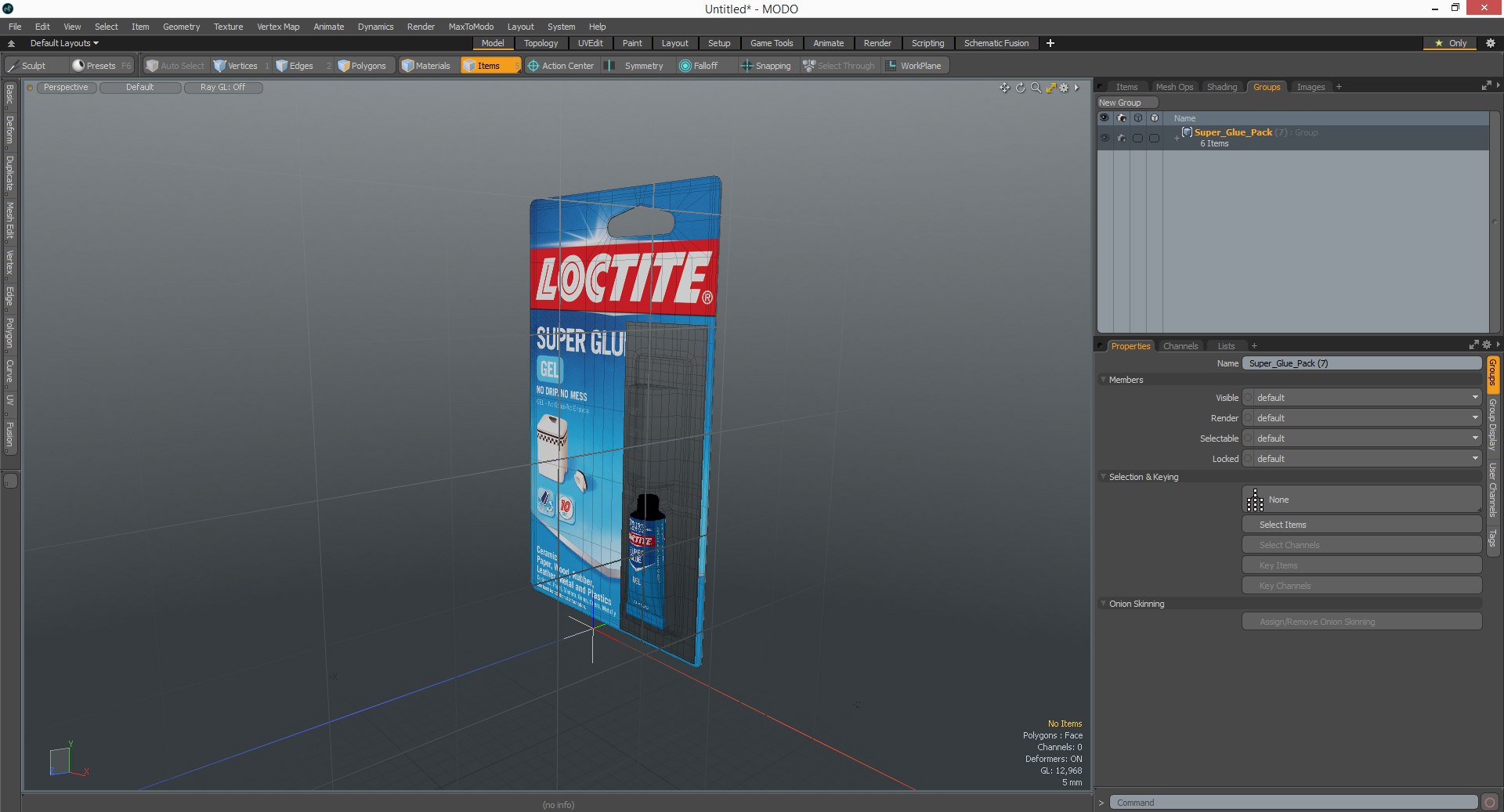Collapse the Selection & Keying section
1504x812 pixels.
coord(1104,477)
